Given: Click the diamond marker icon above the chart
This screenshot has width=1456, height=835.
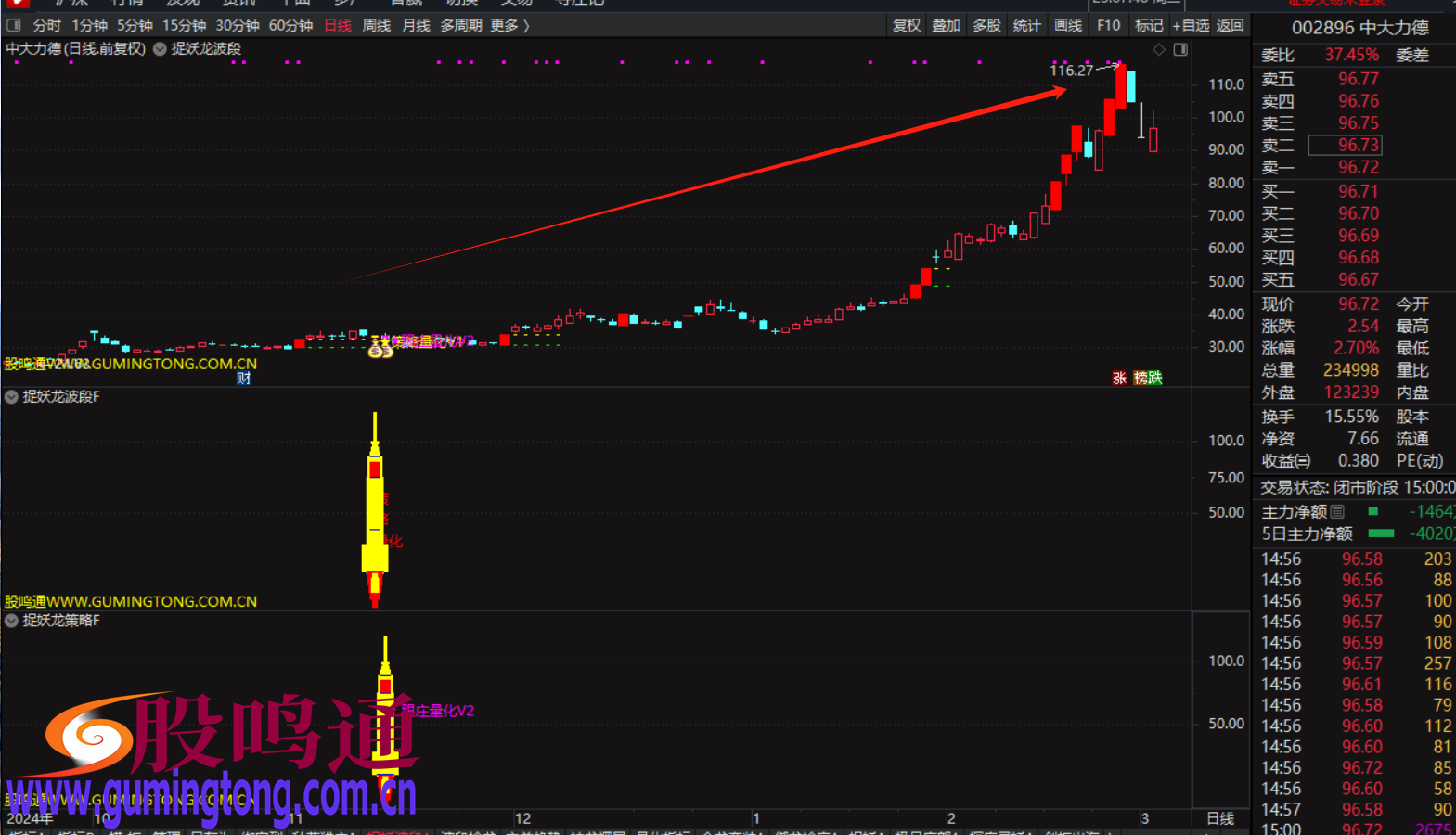Looking at the screenshot, I should click(1159, 49).
